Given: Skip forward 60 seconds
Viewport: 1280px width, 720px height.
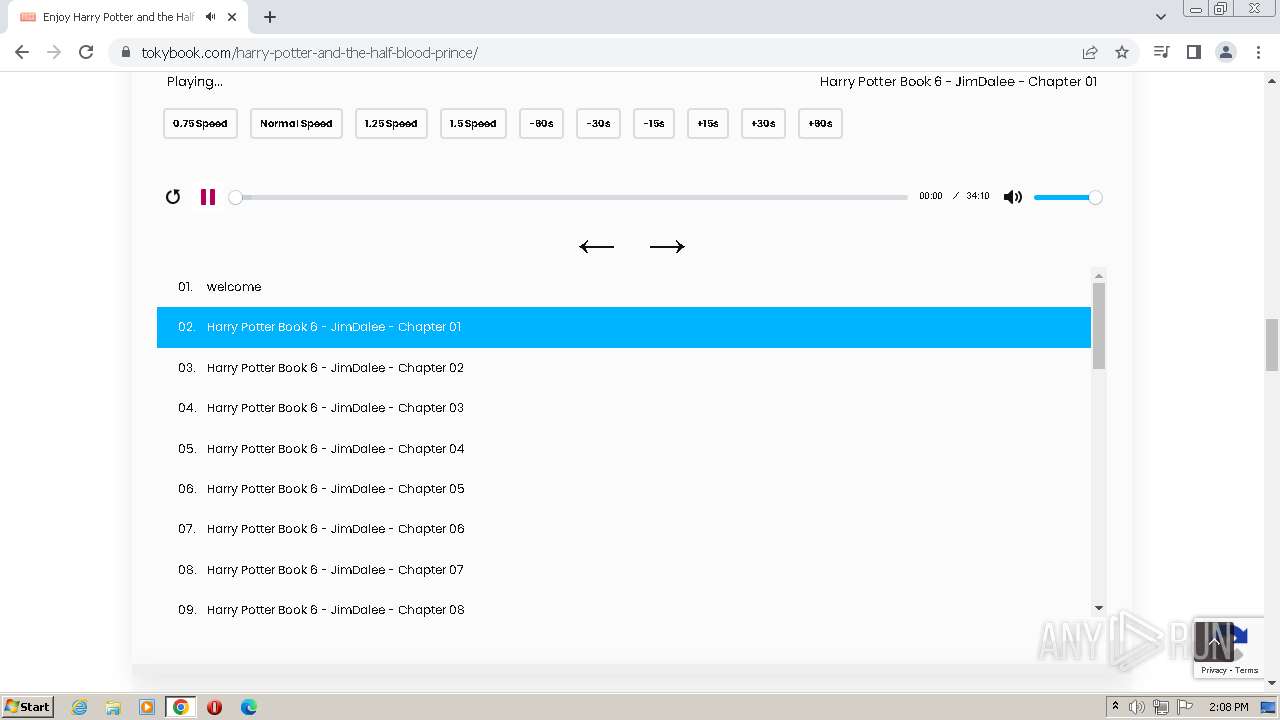Looking at the screenshot, I should click(820, 124).
